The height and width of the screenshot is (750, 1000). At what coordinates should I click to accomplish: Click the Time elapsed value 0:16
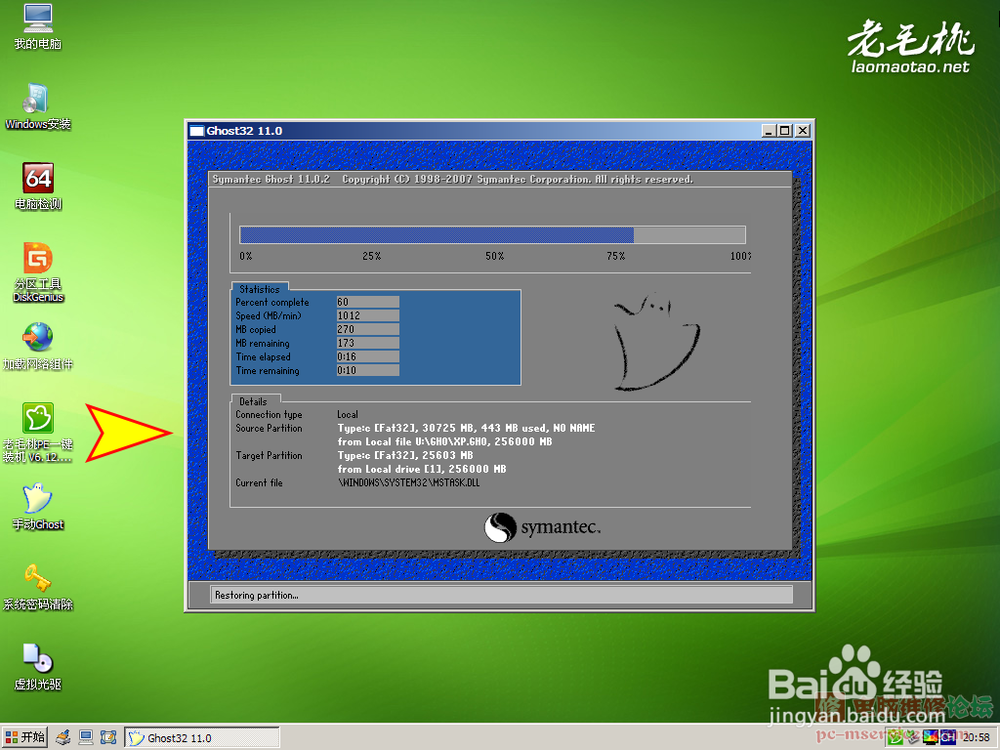coord(368,357)
